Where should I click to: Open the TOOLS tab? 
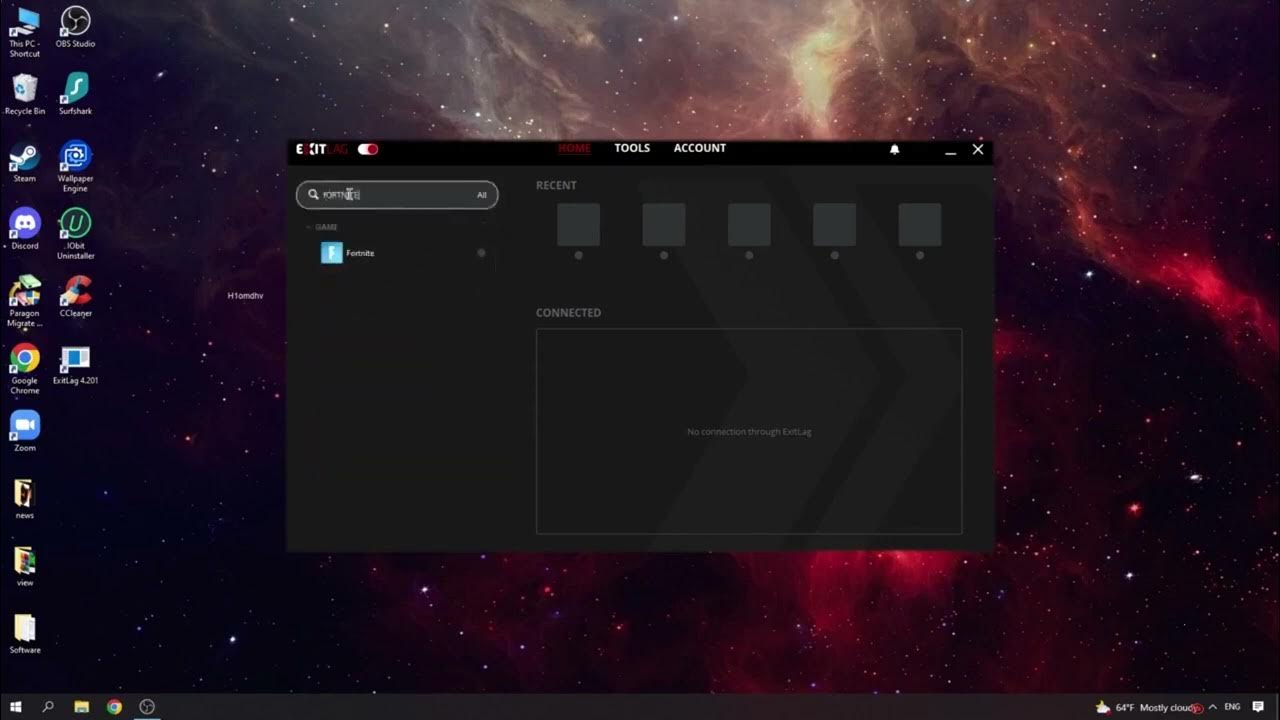point(632,148)
